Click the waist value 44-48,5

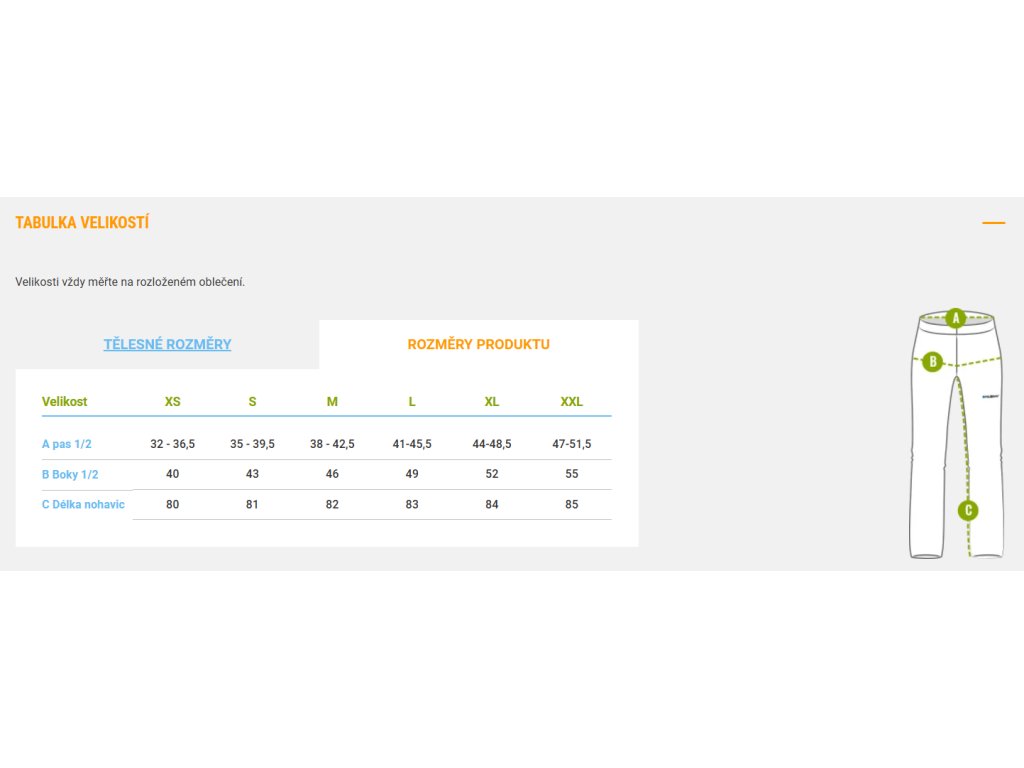[x=492, y=444]
